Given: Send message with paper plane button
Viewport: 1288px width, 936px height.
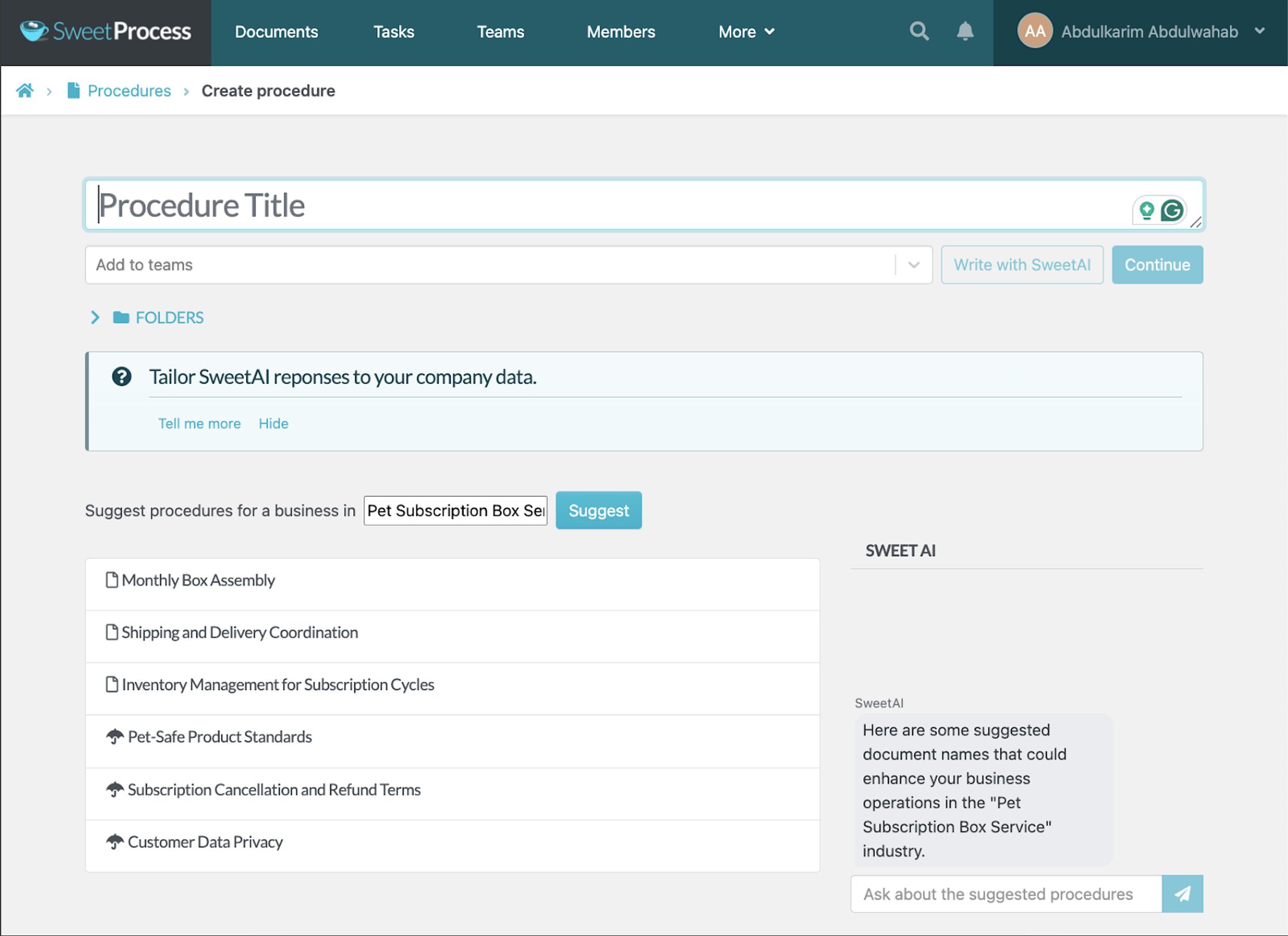Looking at the screenshot, I should [x=1182, y=894].
